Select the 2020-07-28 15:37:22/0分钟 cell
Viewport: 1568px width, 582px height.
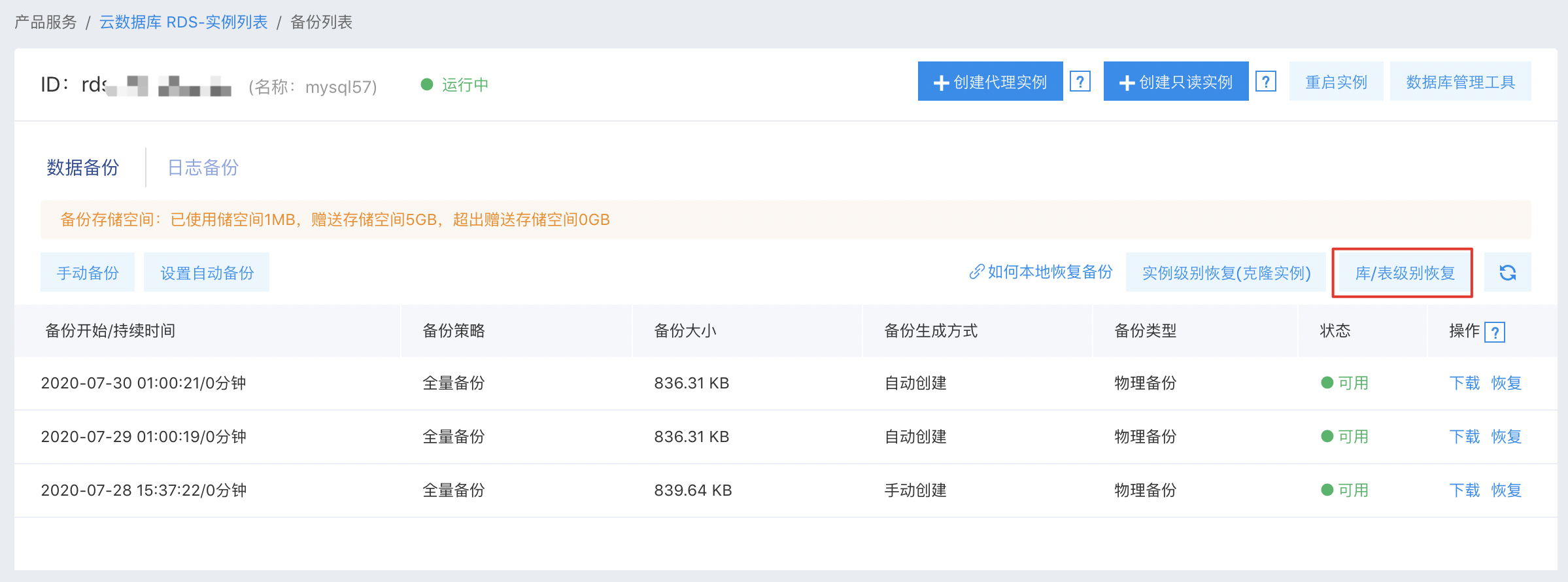143,490
